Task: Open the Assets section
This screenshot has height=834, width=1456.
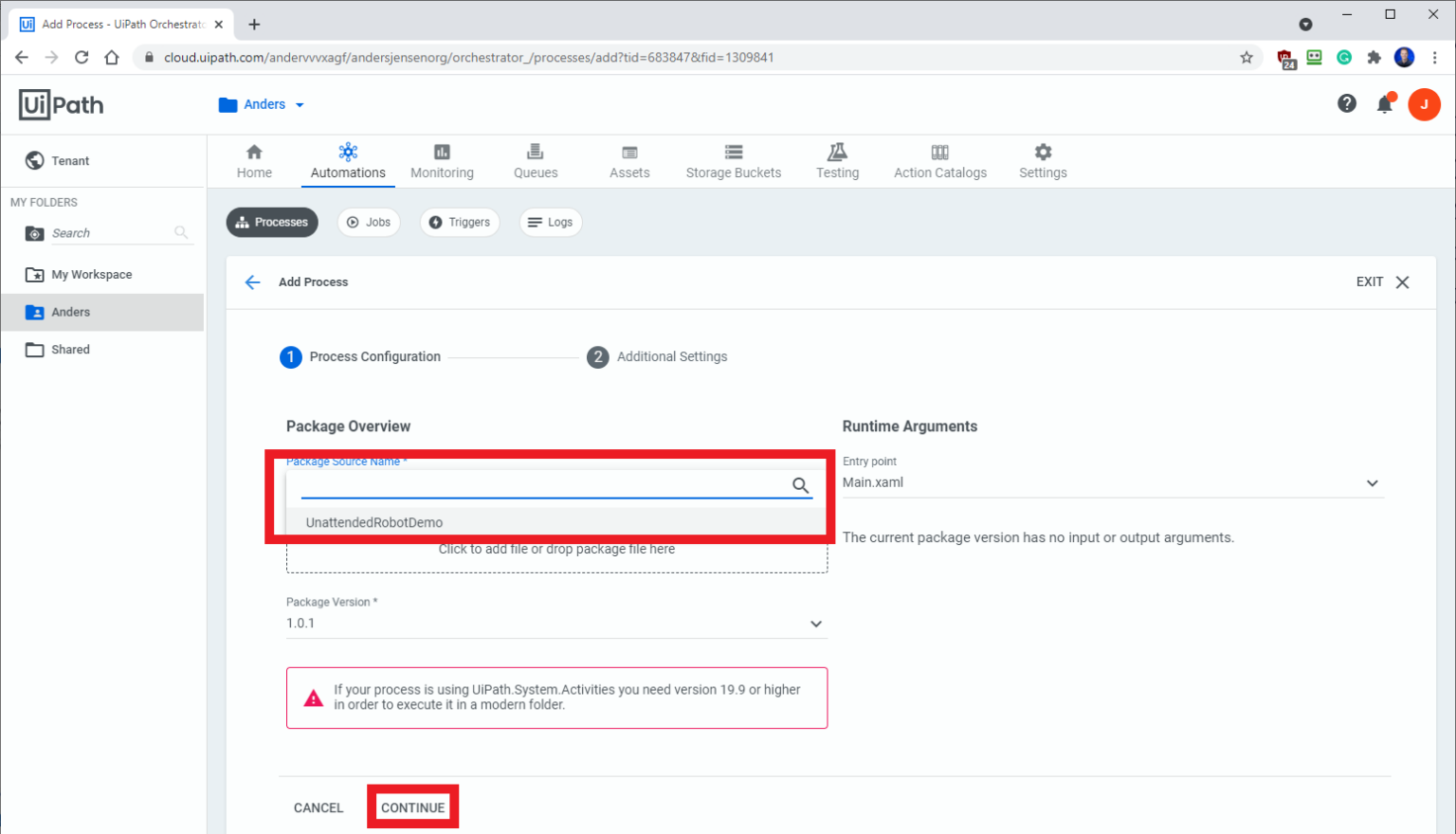Action: click(x=628, y=161)
